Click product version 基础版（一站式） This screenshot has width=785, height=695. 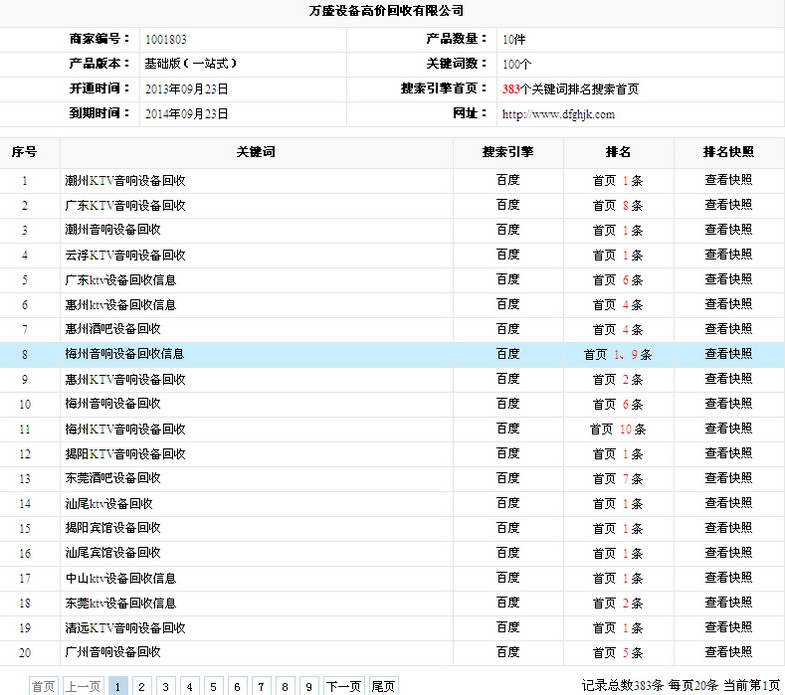point(190,64)
